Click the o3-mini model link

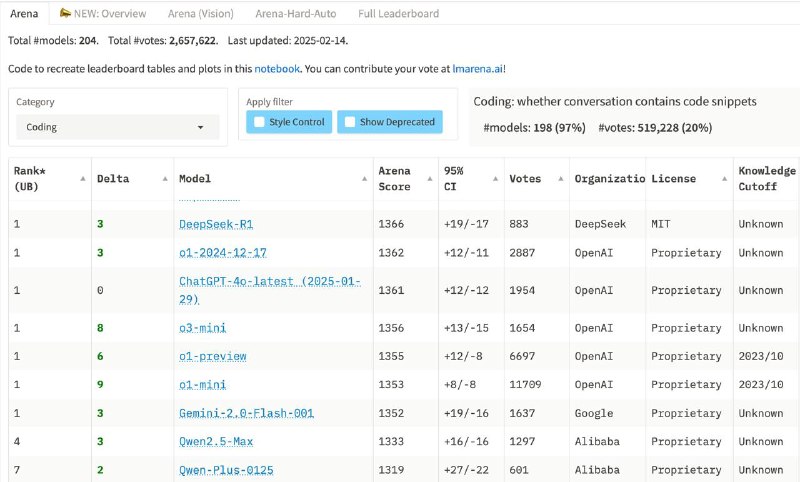(x=205, y=328)
